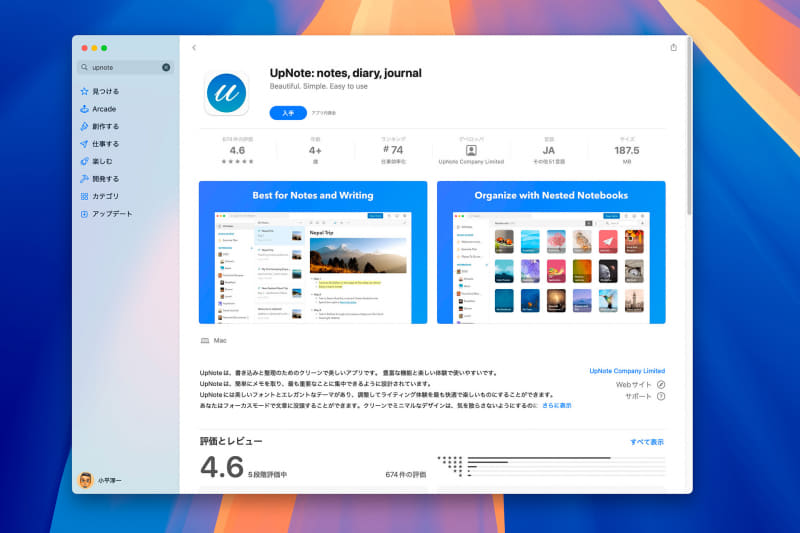Image resolution: width=800 pixels, height=533 pixels.
Task: Click the 評価とレビュー heading
Action: pyautogui.click(x=231, y=441)
